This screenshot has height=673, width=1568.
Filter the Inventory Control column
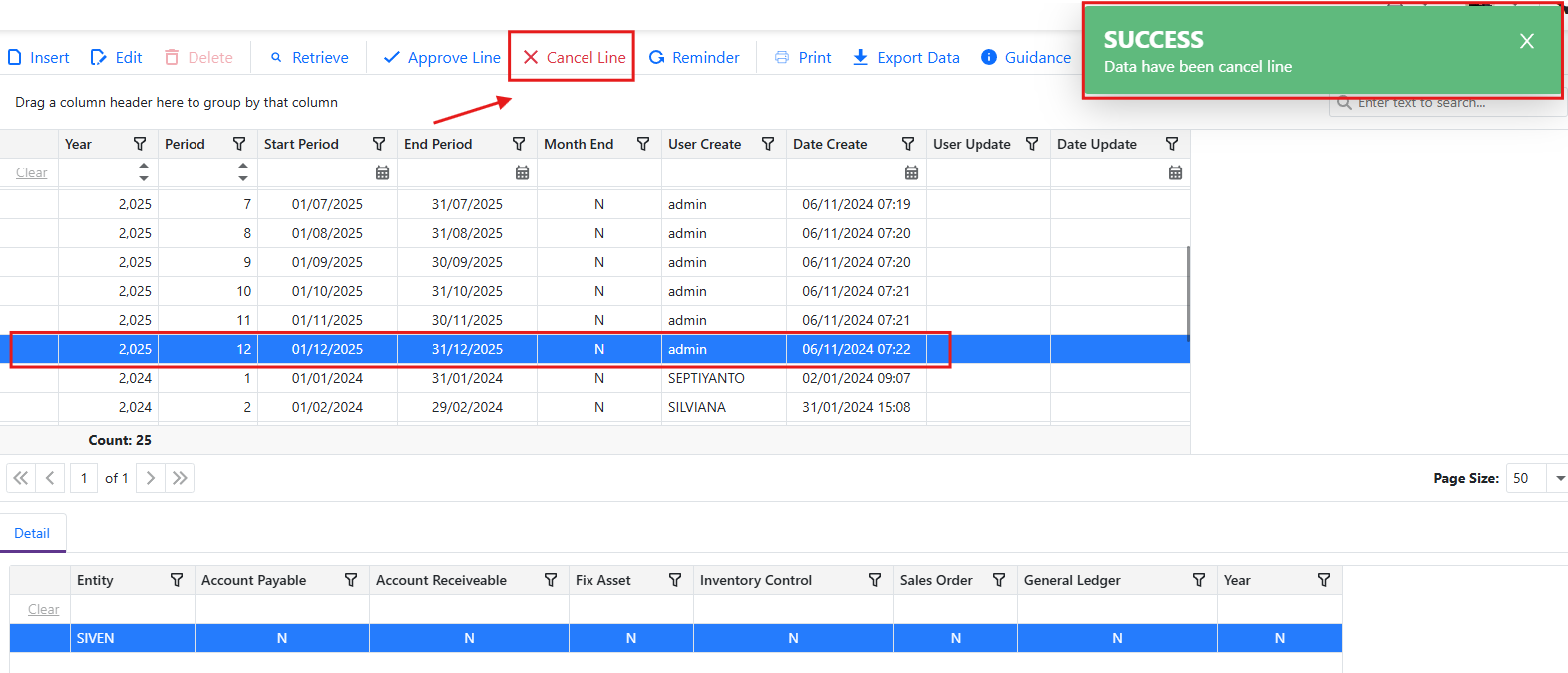875,580
